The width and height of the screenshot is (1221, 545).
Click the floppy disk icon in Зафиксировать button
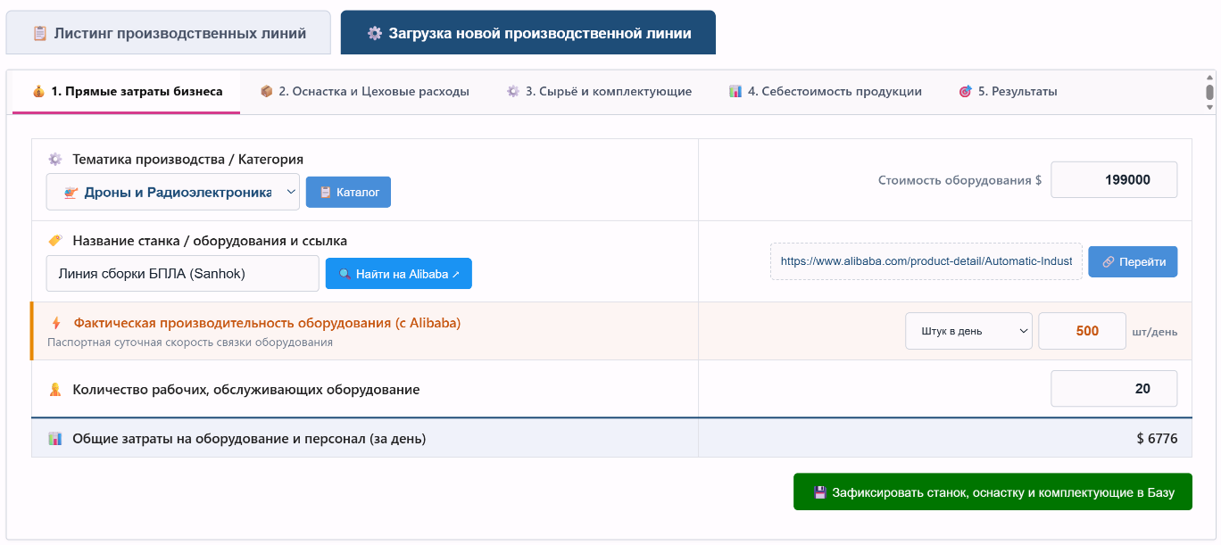coord(820,492)
